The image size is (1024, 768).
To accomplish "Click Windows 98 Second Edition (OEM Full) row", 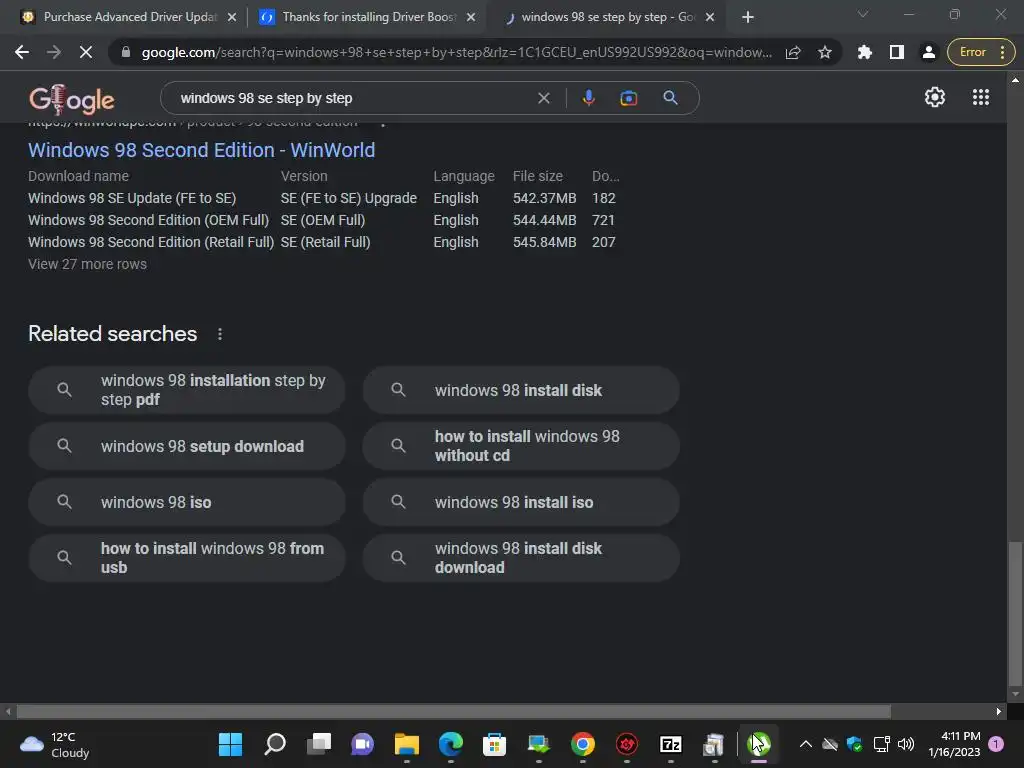I will (x=322, y=220).
